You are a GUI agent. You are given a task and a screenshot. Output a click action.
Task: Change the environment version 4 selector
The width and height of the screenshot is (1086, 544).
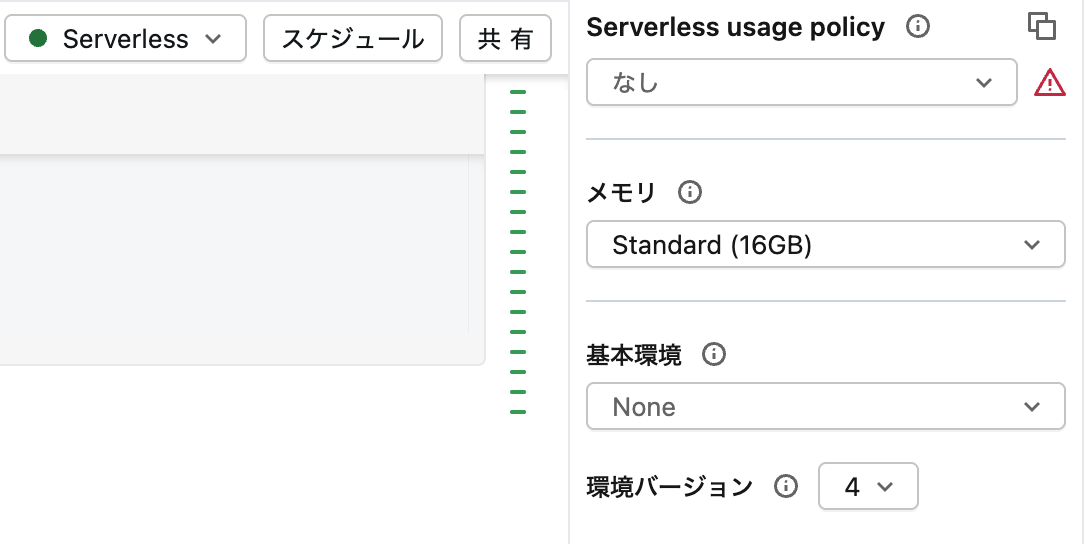point(869,486)
